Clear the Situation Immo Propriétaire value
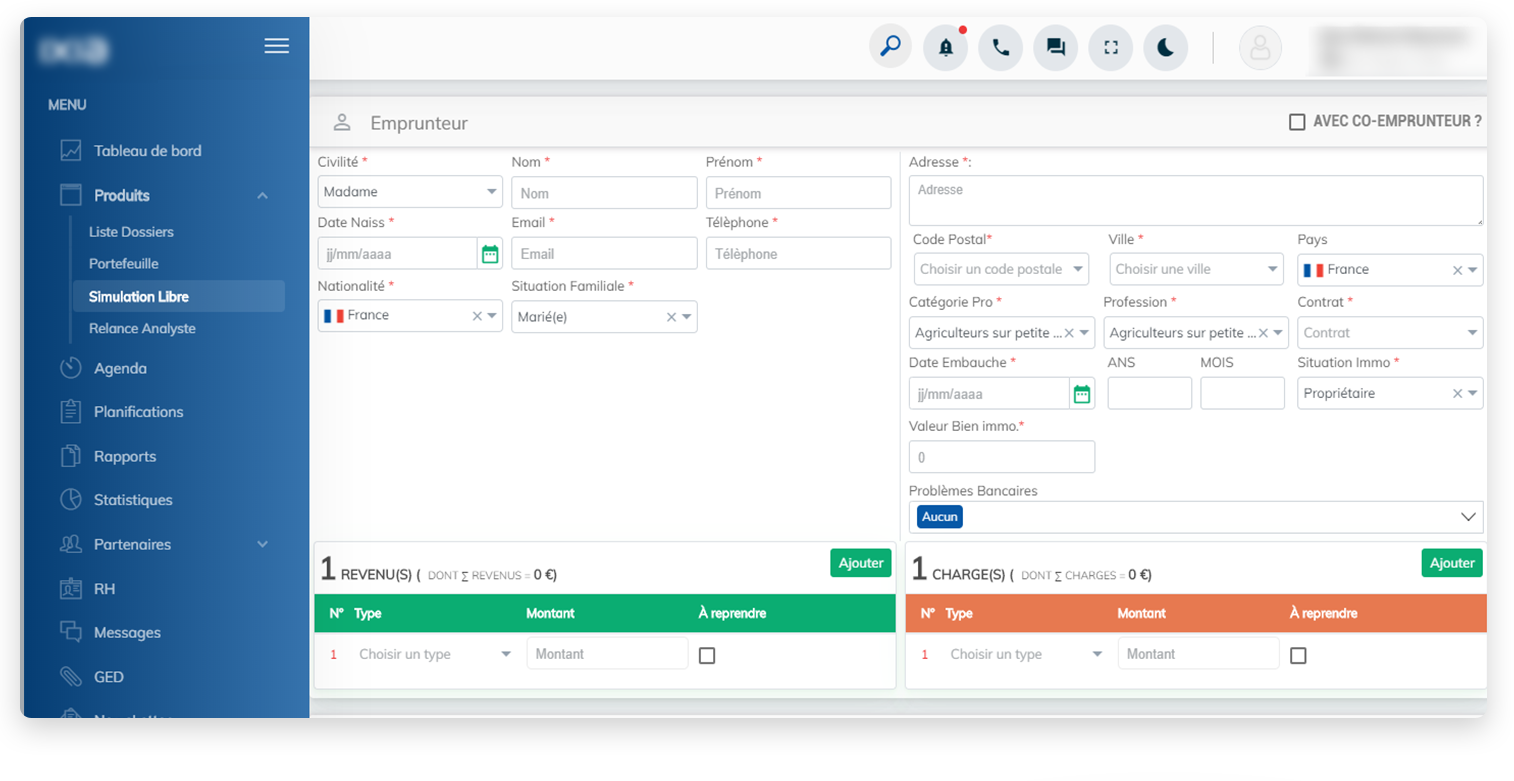This screenshot has width=1514, height=781. click(1457, 394)
